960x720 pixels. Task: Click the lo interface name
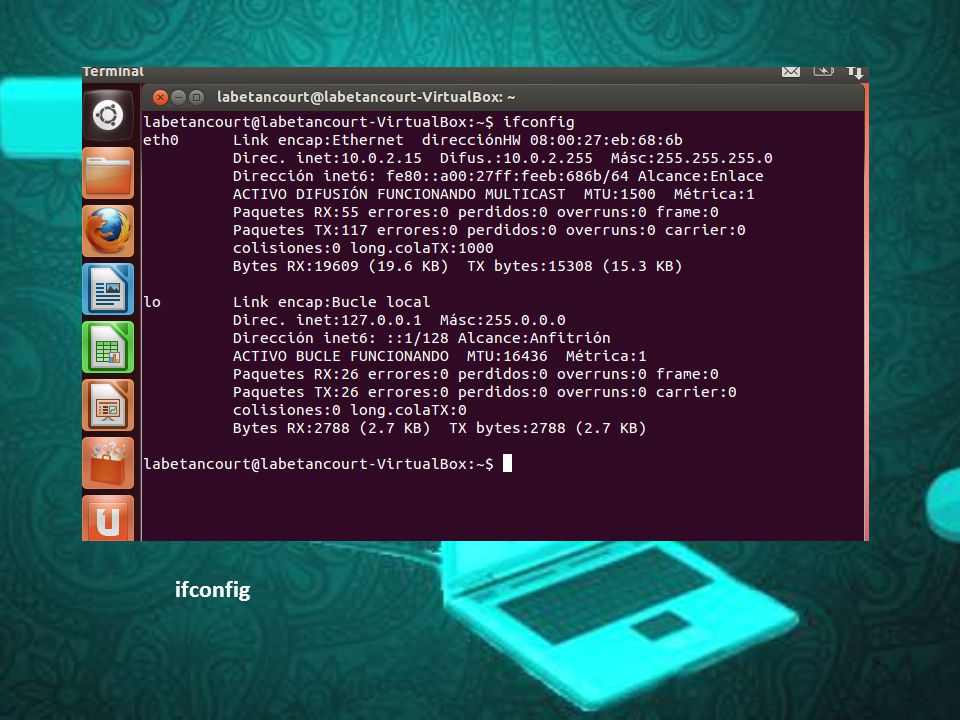click(152, 302)
